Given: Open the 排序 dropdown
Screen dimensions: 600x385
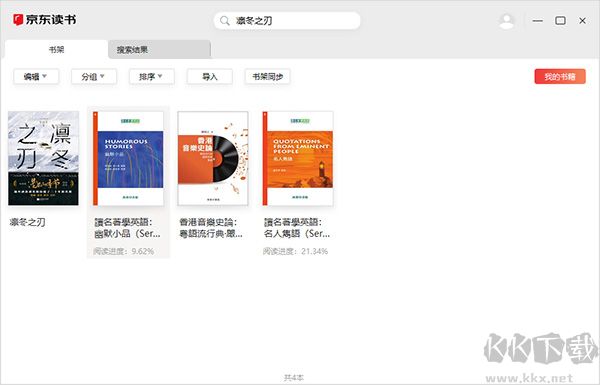Looking at the screenshot, I should coord(152,77).
